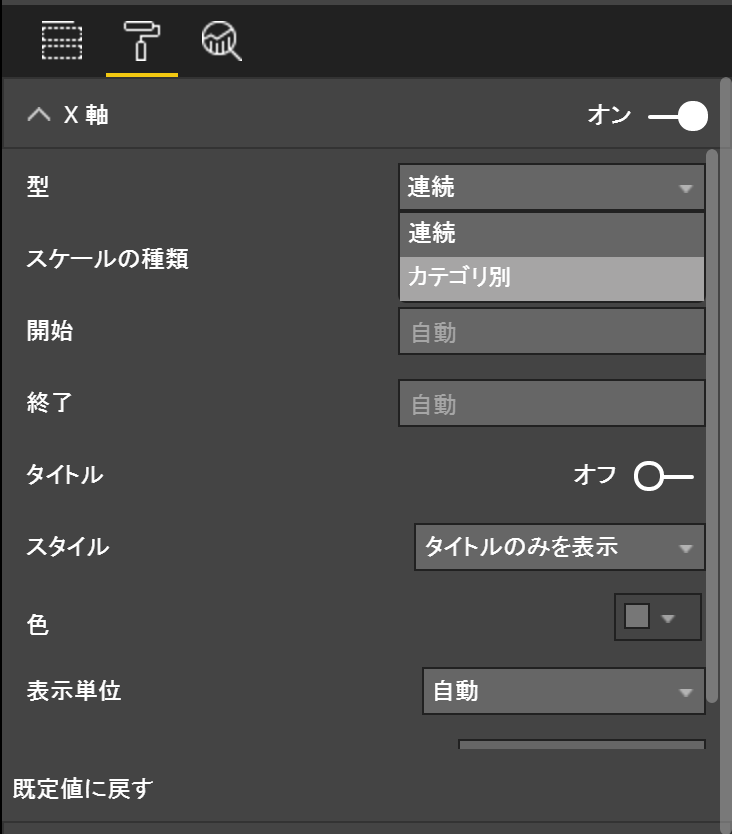732x834 pixels.
Task: Click the スケールの種類 label
Action: point(107,258)
